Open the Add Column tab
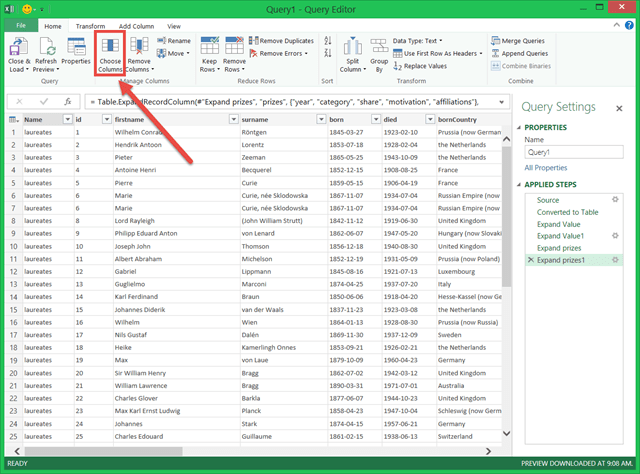This screenshot has height=474, width=640. tap(136, 24)
